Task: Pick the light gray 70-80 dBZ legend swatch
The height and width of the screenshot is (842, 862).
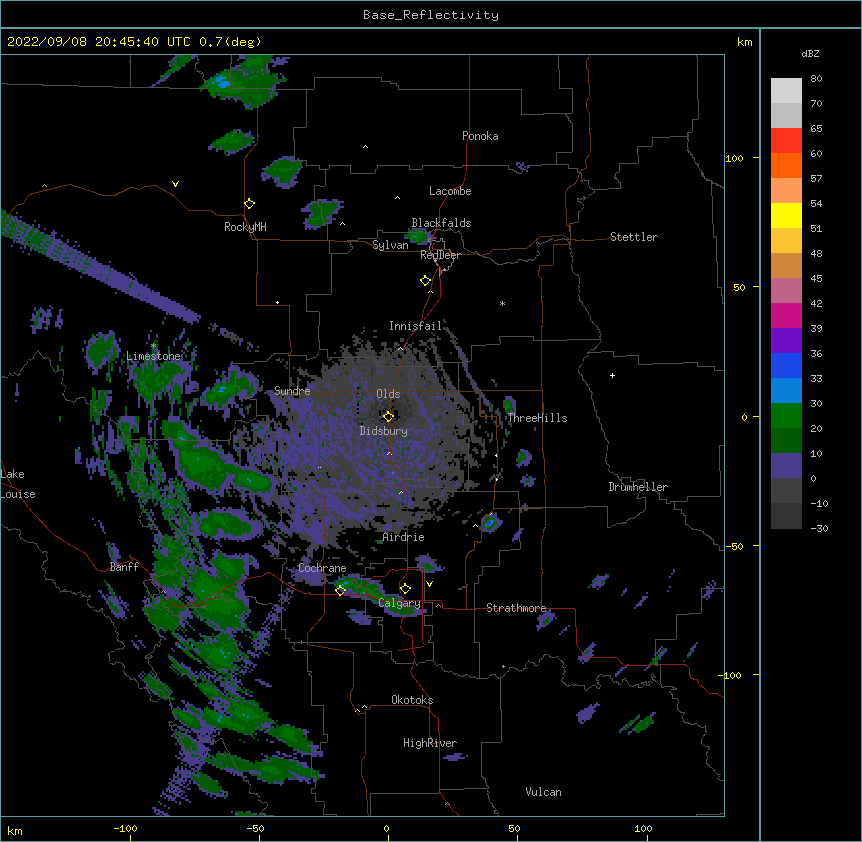Action: (x=786, y=91)
